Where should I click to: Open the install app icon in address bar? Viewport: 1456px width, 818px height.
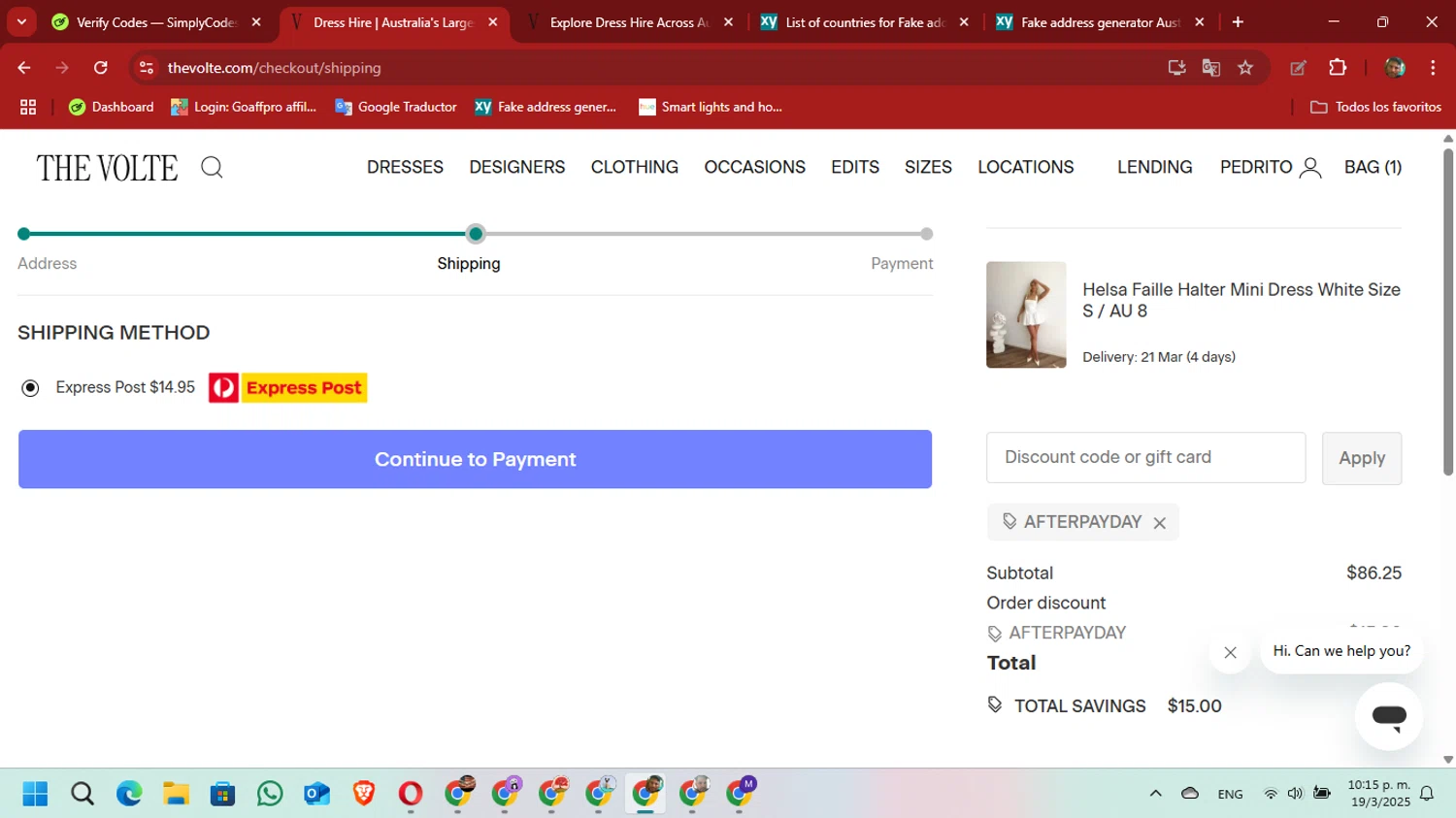(x=1176, y=68)
